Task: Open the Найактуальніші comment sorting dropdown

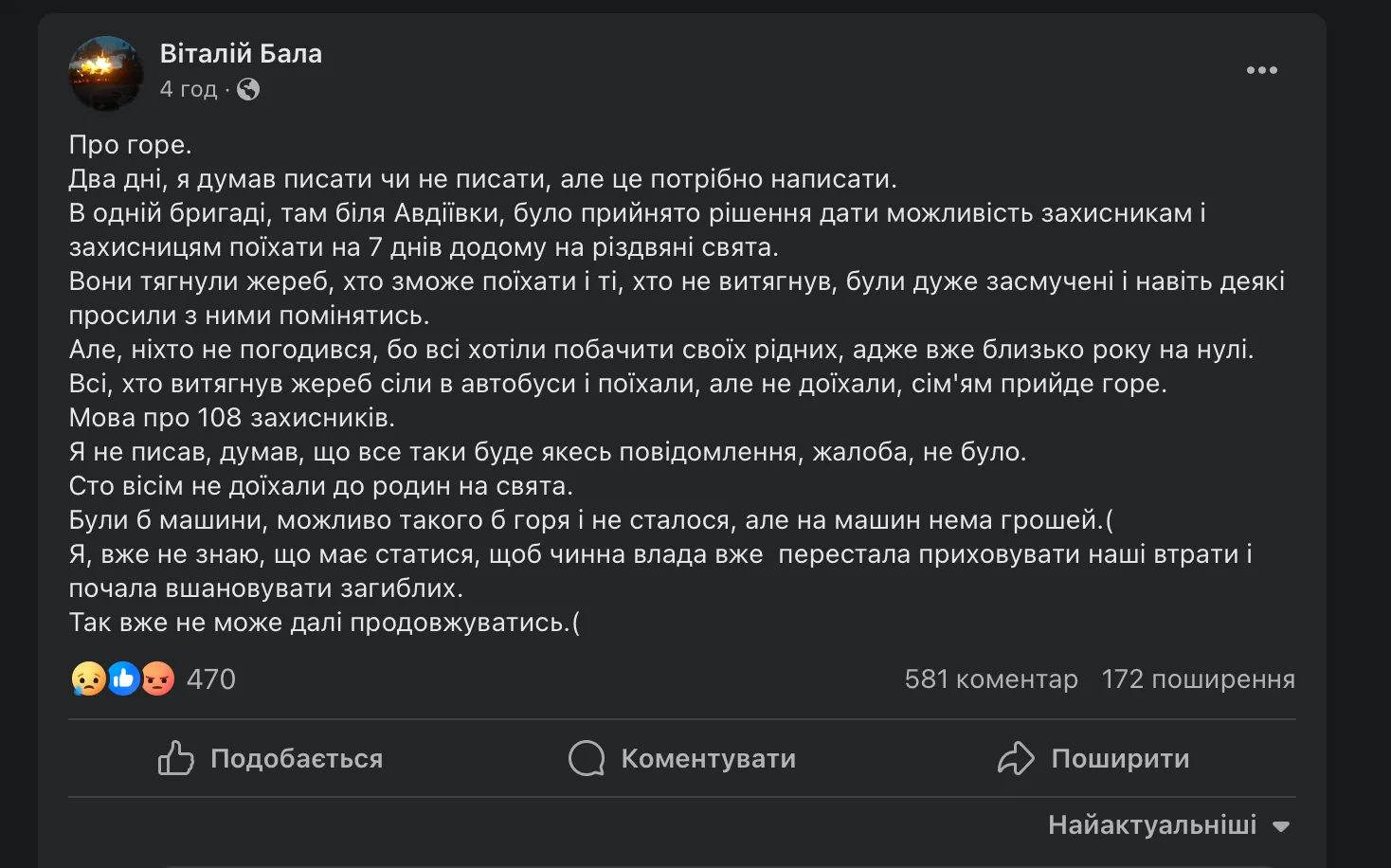Action: [1151, 824]
